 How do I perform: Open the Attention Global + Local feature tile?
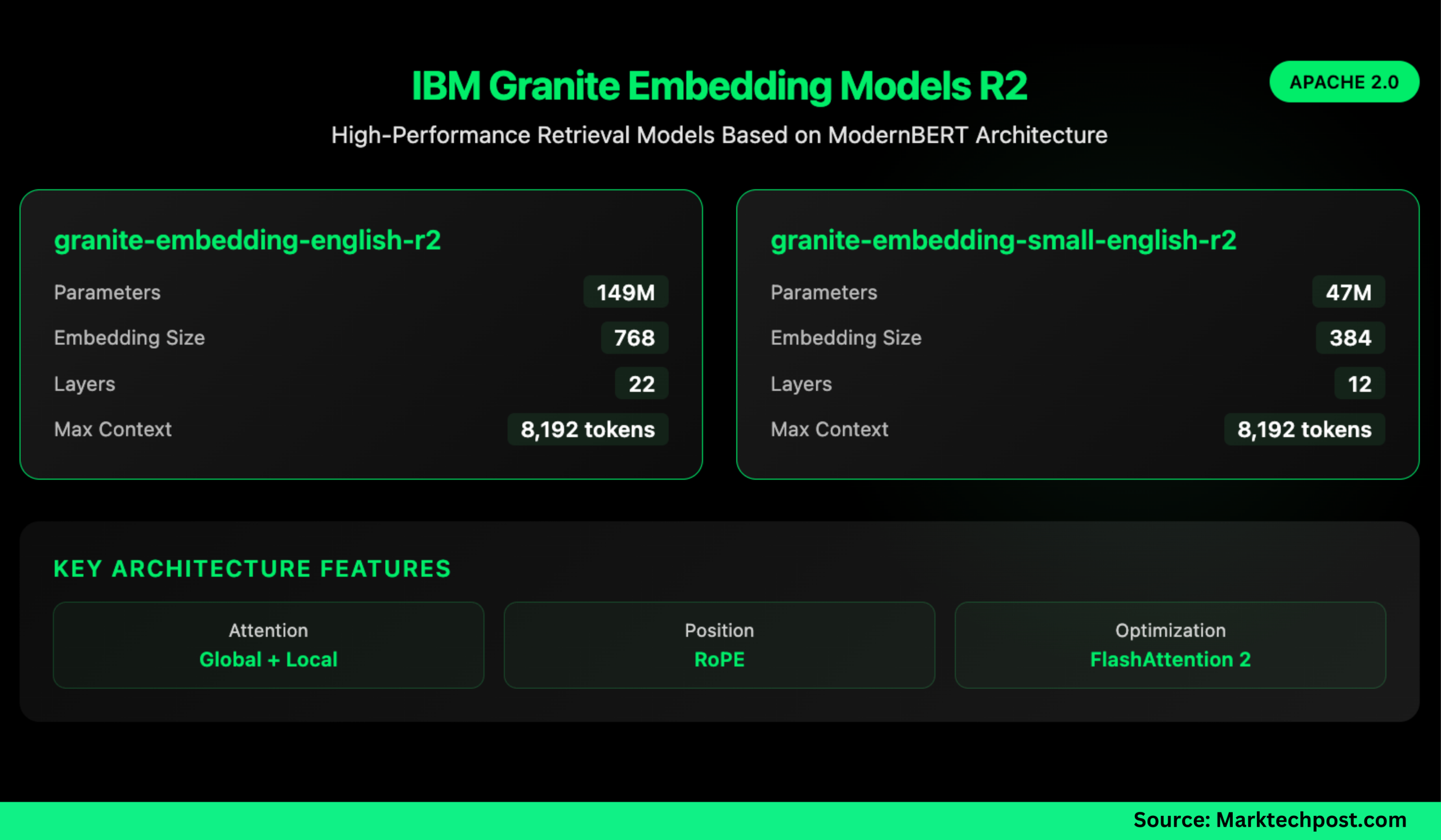pyautogui.click(x=268, y=645)
